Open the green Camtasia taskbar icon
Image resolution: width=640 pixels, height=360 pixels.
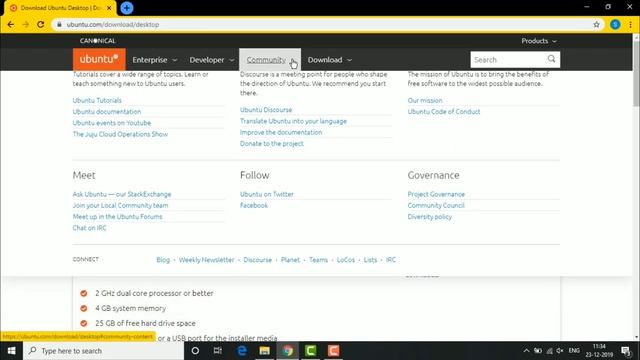click(x=311, y=351)
